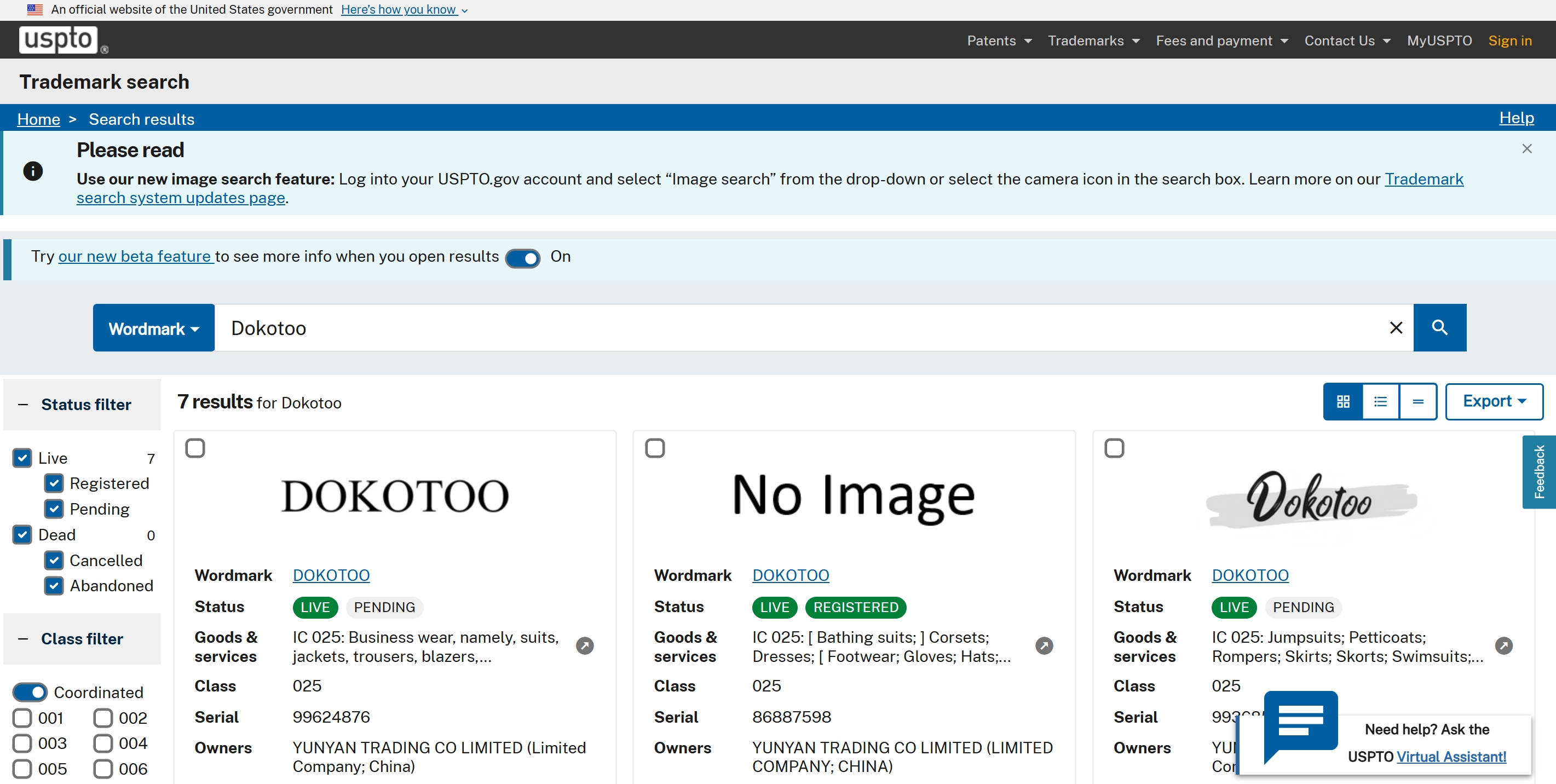The image size is (1556, 784).
Task: Select the No Image result card checkbox
Action: pos(655,448)
